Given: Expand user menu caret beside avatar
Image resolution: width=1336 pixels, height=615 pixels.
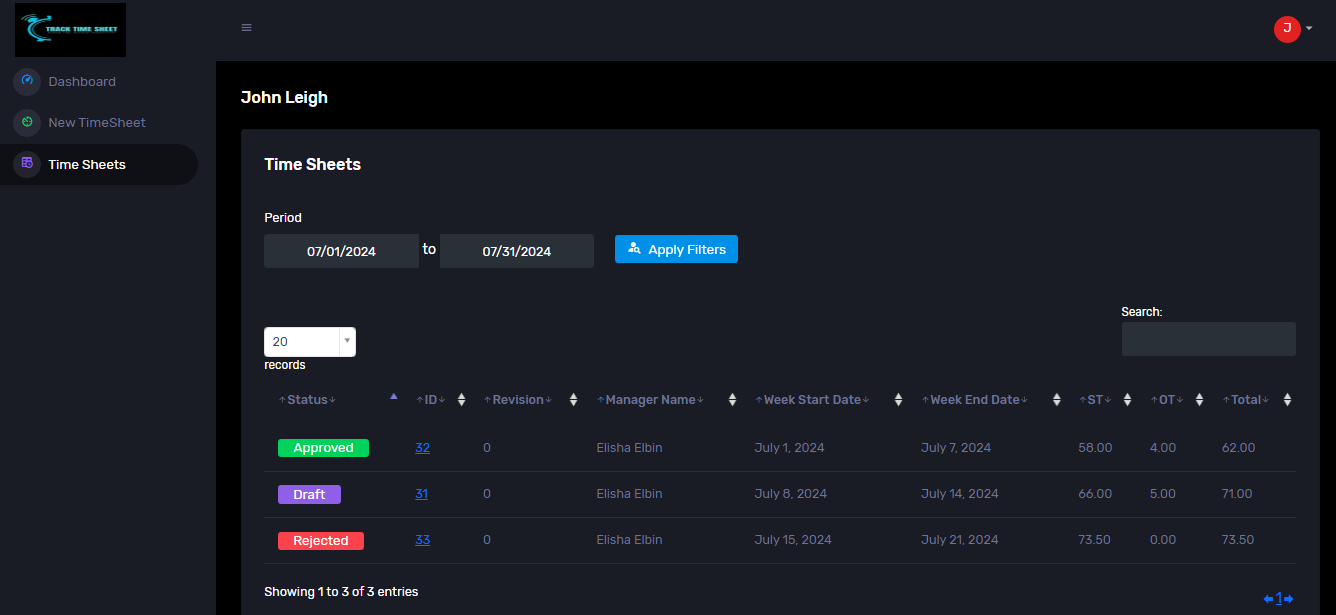Looking at the screenshot, I should point(1309,29).
